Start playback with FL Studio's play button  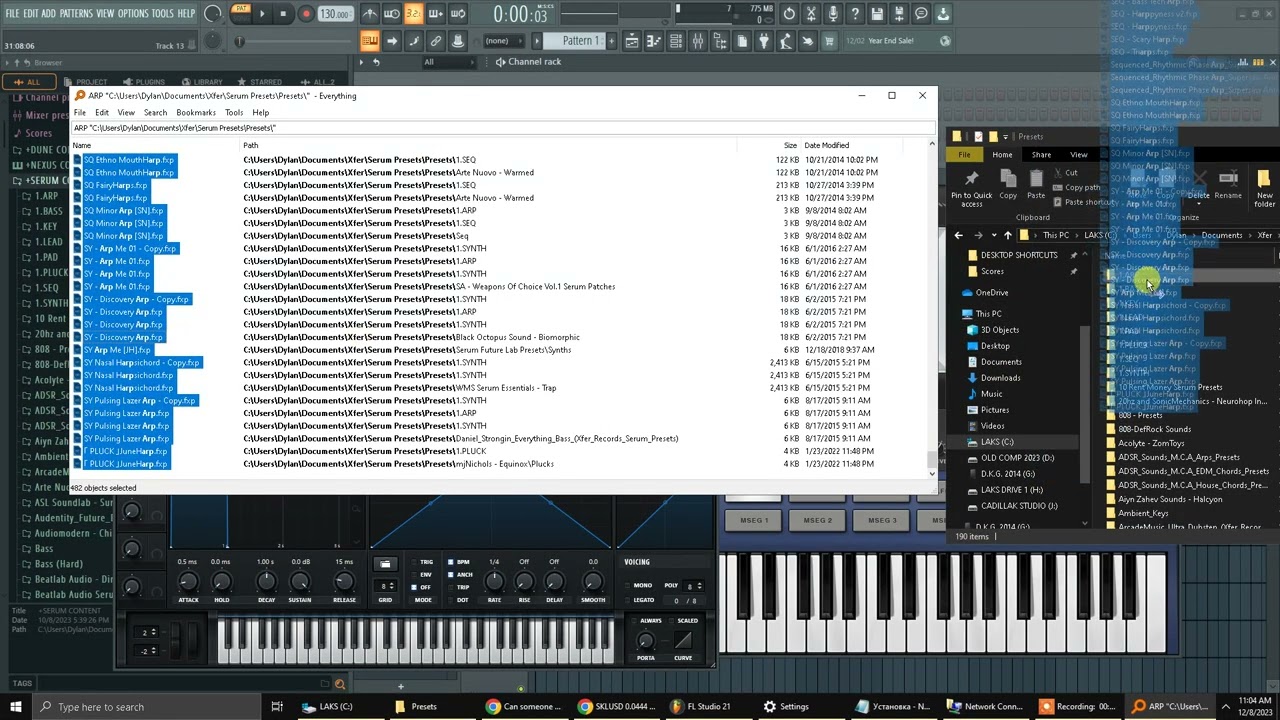(262, 14)
